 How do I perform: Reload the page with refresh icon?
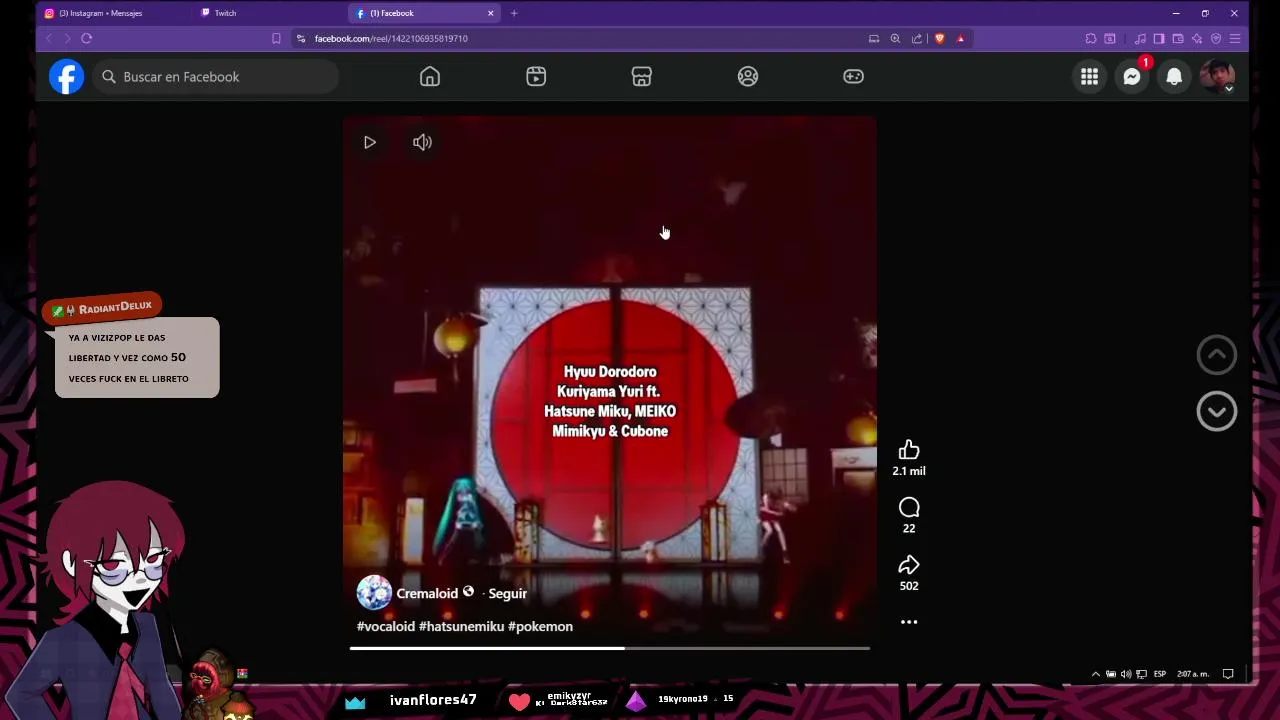(87, 38)
